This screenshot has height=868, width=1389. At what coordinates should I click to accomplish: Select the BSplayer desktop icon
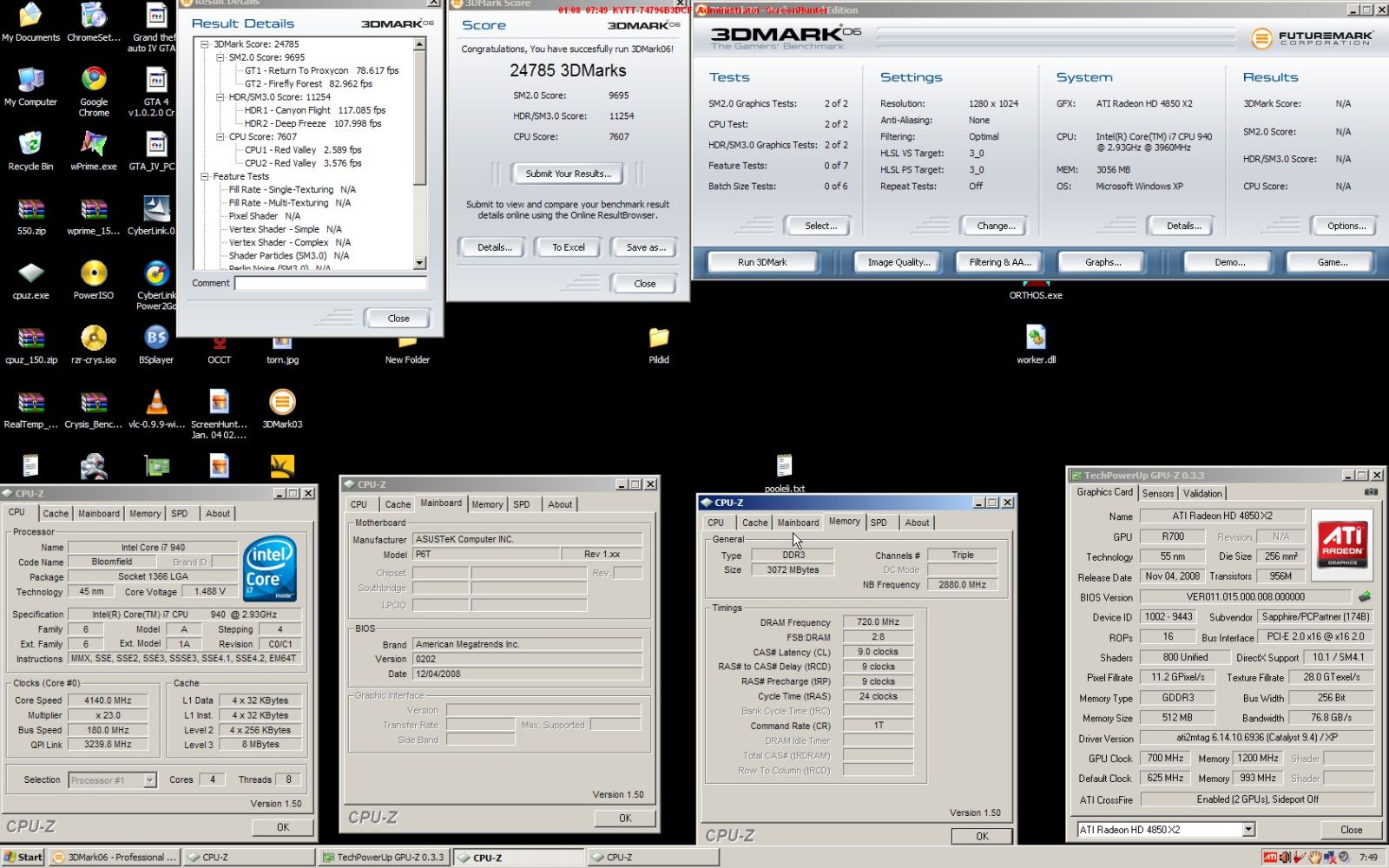point(156,344)
